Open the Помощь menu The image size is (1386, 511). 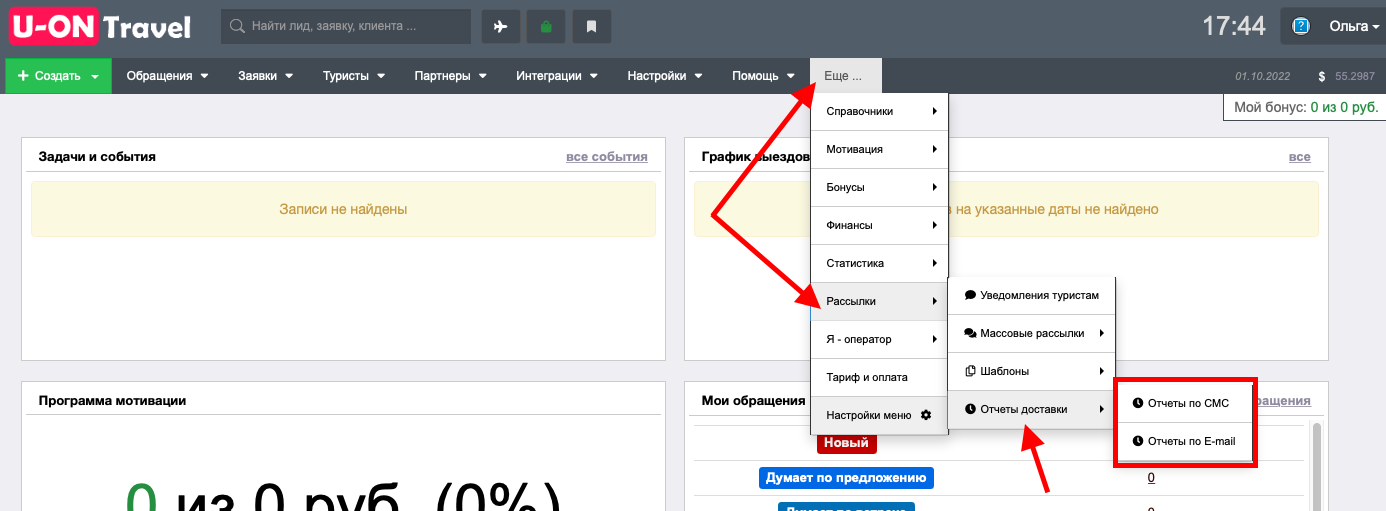tap(763, 76)
